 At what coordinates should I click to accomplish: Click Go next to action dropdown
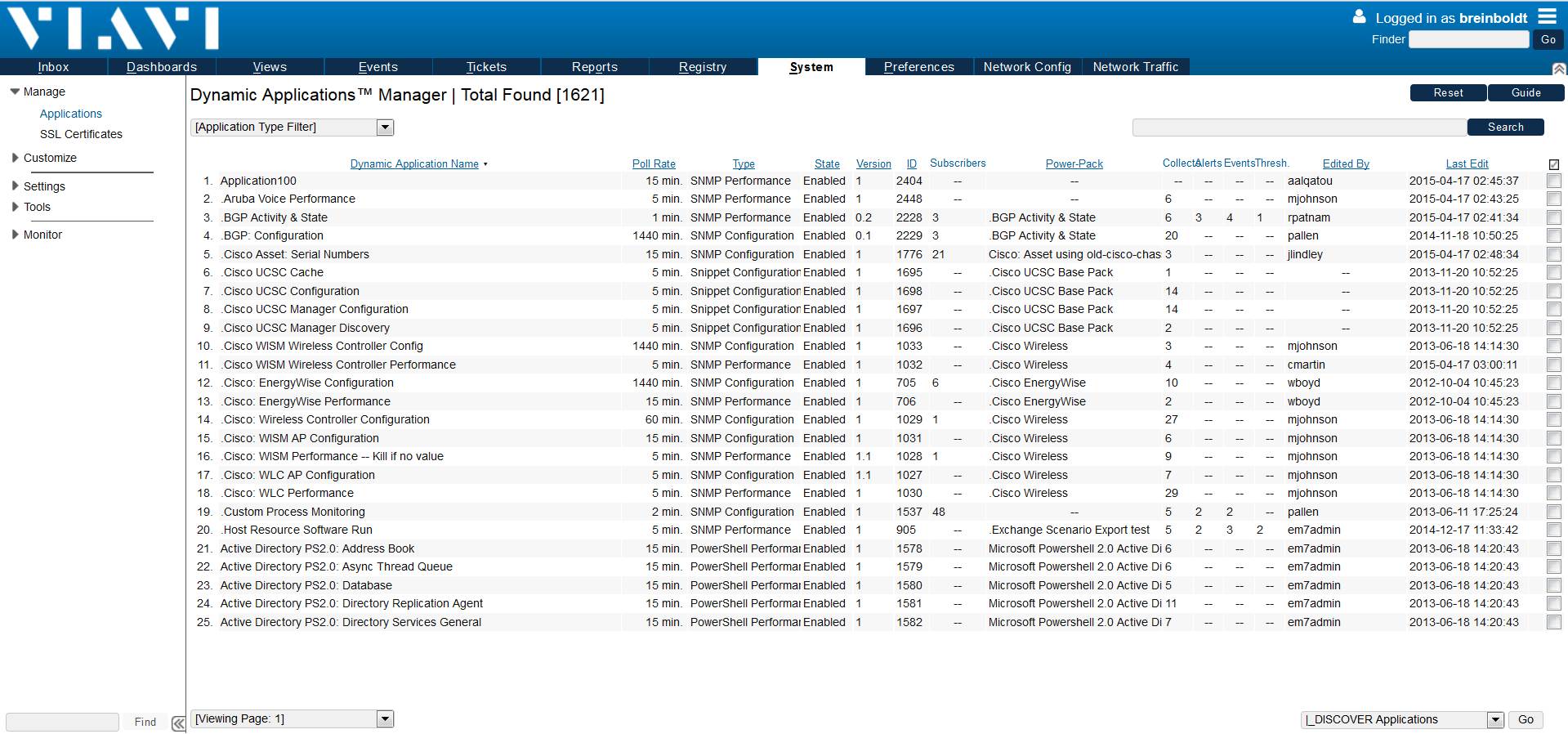coord(1526,719)
